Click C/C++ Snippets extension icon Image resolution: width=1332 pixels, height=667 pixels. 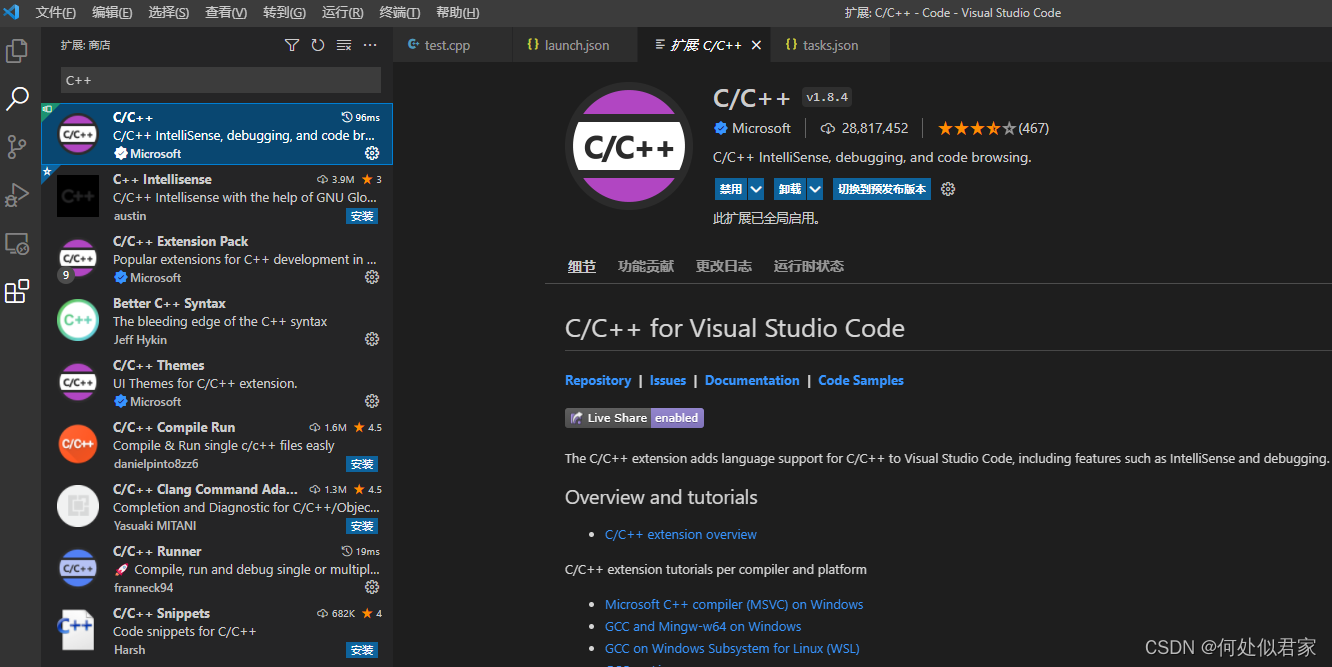pos(78,630)
